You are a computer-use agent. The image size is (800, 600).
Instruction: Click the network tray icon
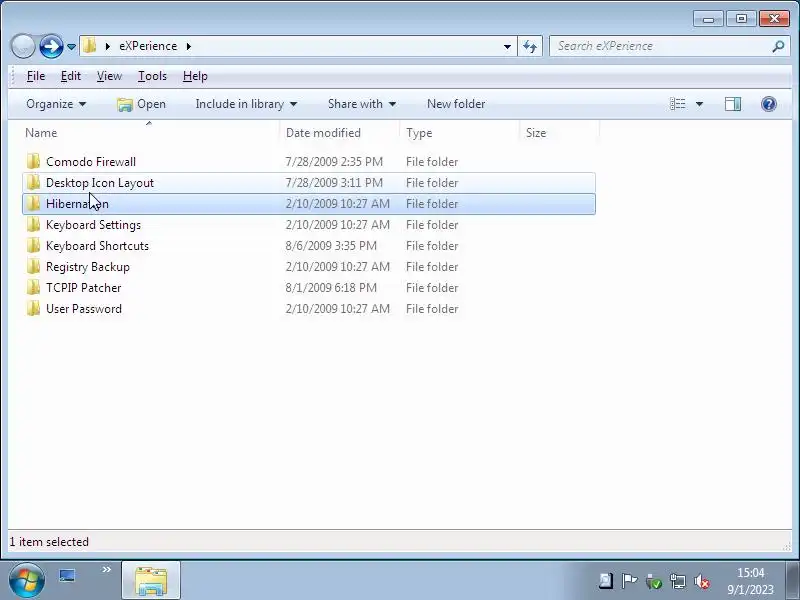coord(678,581)
